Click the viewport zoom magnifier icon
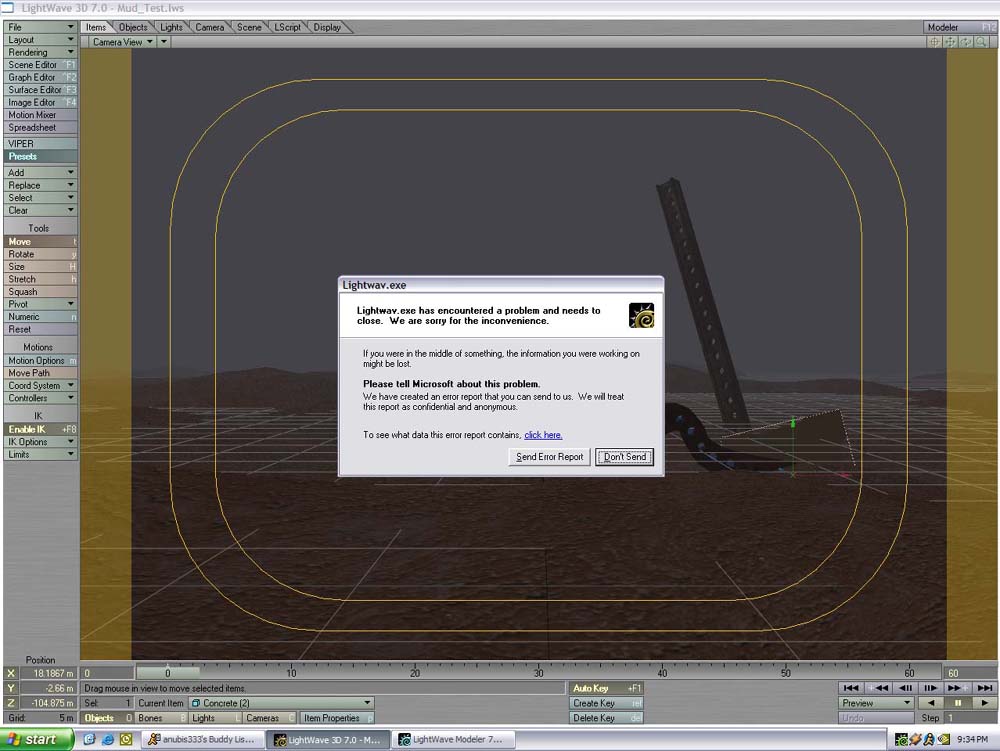1000x751 pixels. [982, 42]
